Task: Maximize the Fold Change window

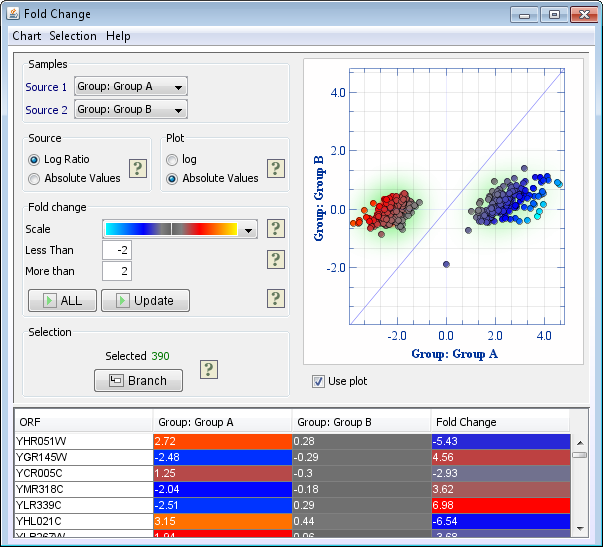Action: point(554,15)
